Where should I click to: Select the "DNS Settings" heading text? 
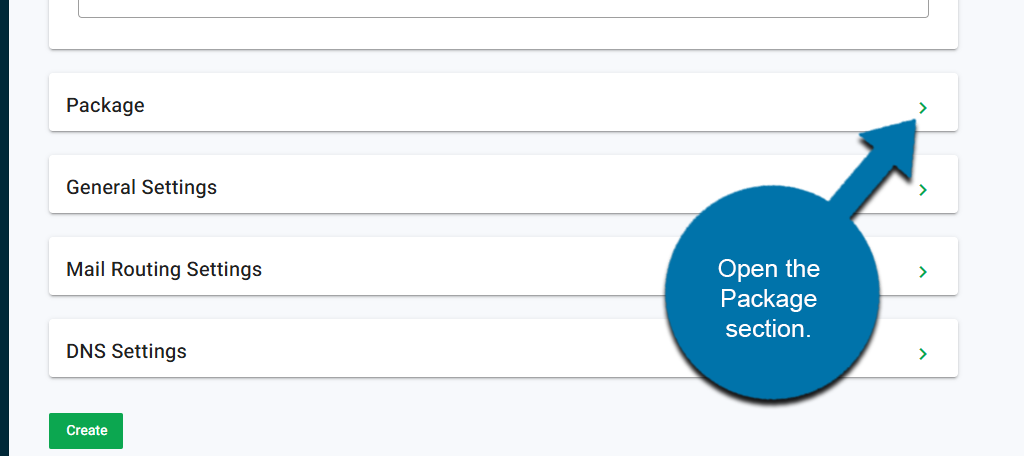point(126,351)
